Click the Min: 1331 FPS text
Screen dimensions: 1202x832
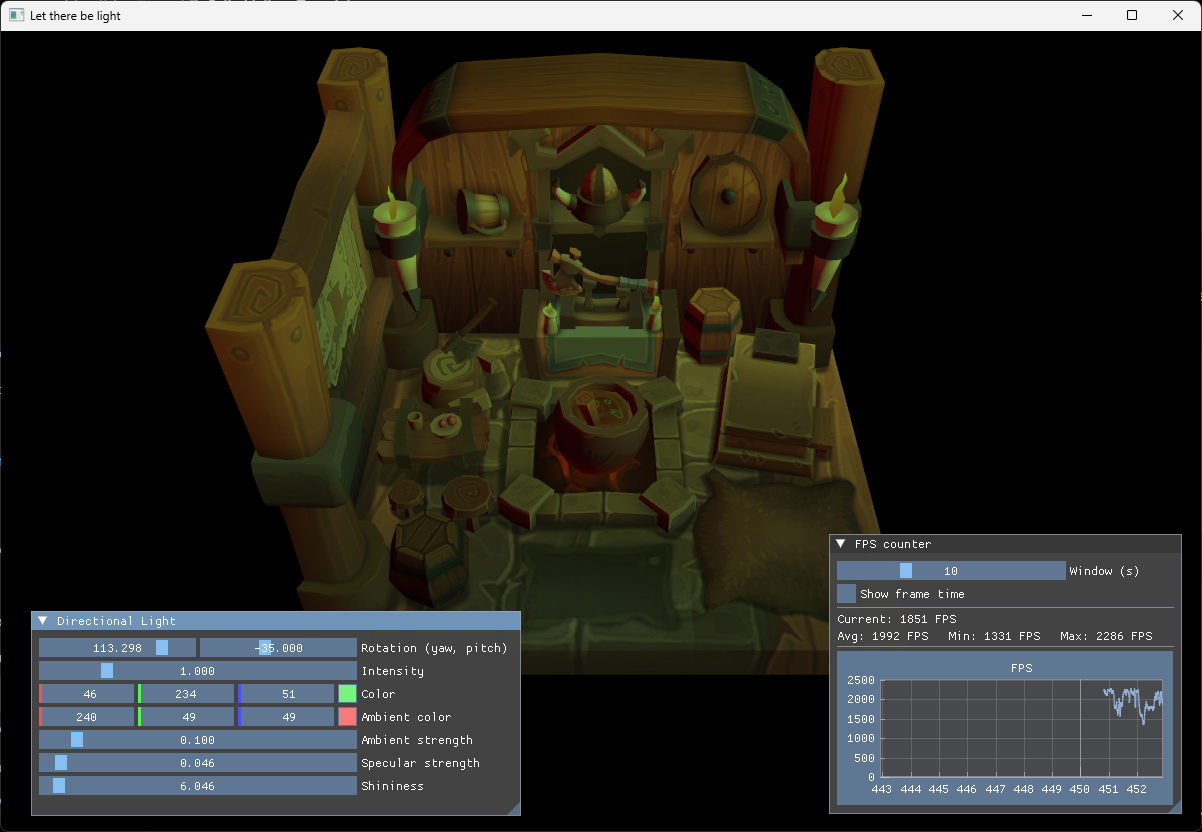pos(995,636)
